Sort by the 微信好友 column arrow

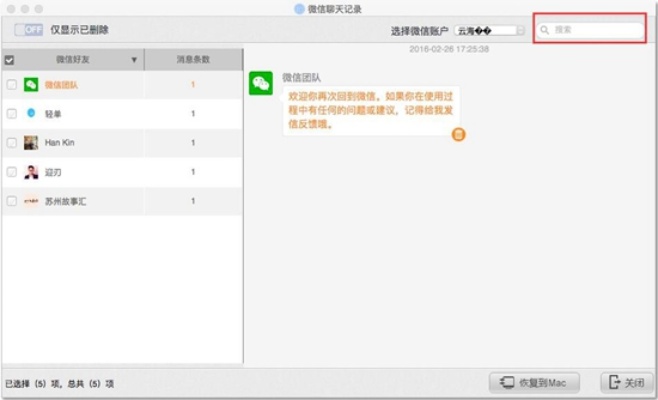134,60
